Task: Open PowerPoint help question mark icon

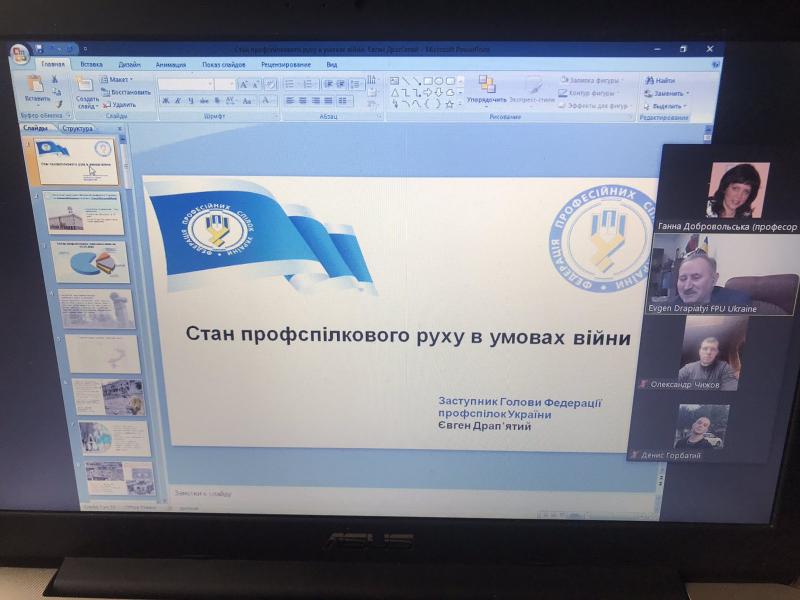Action: pos(715,65)
